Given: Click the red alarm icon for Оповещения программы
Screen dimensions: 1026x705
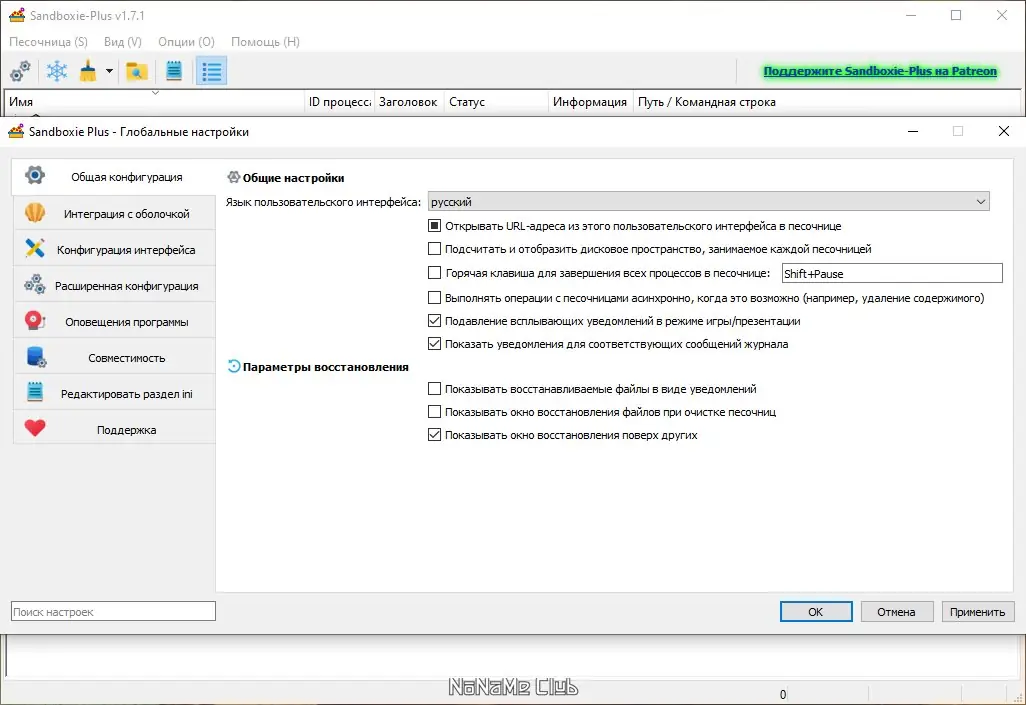Looking at the screenshot, I should point(35,321).
